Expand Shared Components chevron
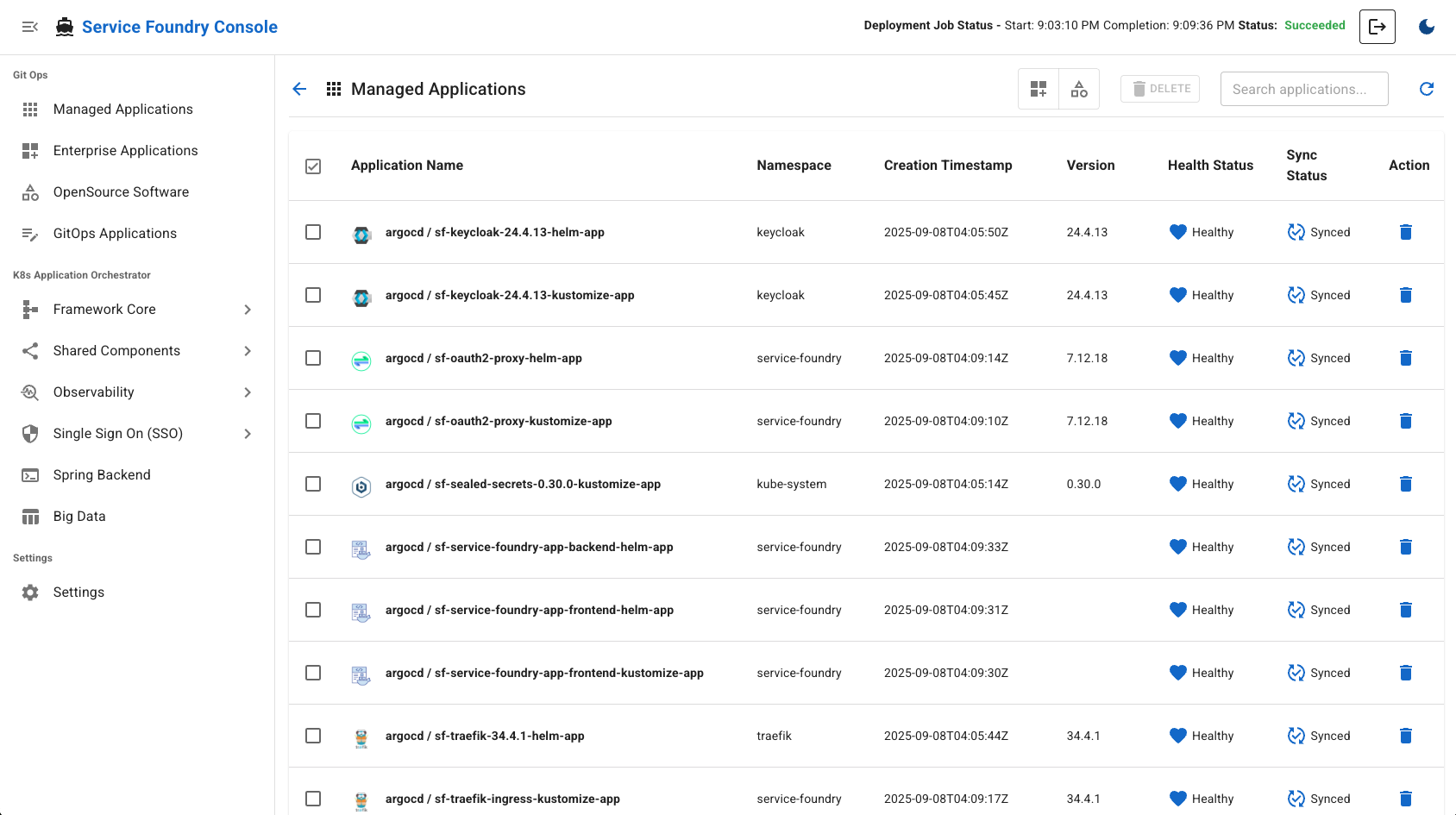This screenshot has height=815, width=1456. point(248,351)
